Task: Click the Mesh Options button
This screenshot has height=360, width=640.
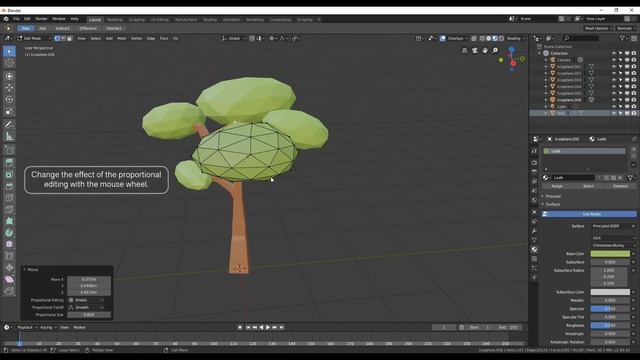Action: pos(598,29)
